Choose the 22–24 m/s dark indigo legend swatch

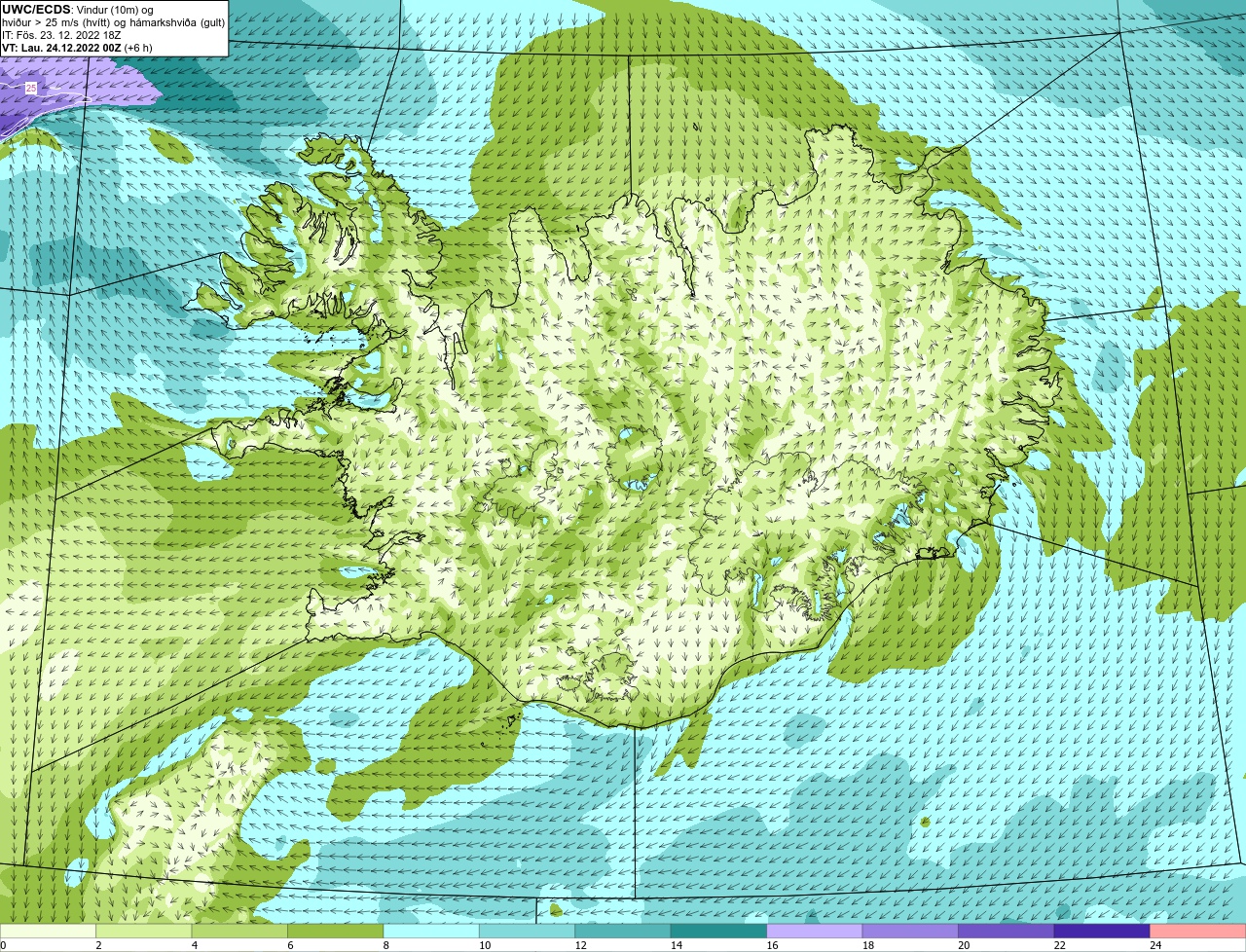point(1102,932)
